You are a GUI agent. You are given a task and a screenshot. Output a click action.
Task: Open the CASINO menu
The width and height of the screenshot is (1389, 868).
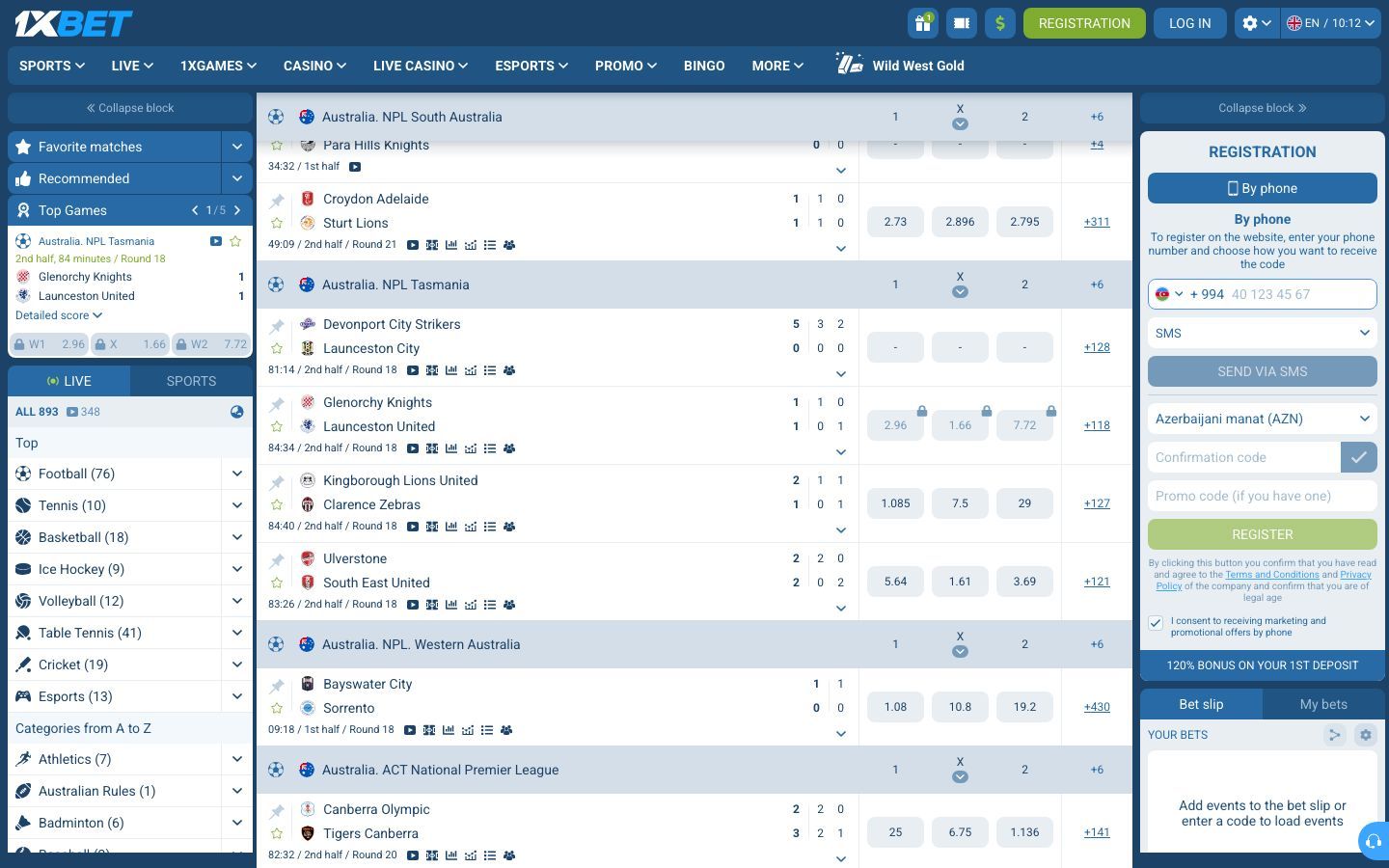(314, 66)
